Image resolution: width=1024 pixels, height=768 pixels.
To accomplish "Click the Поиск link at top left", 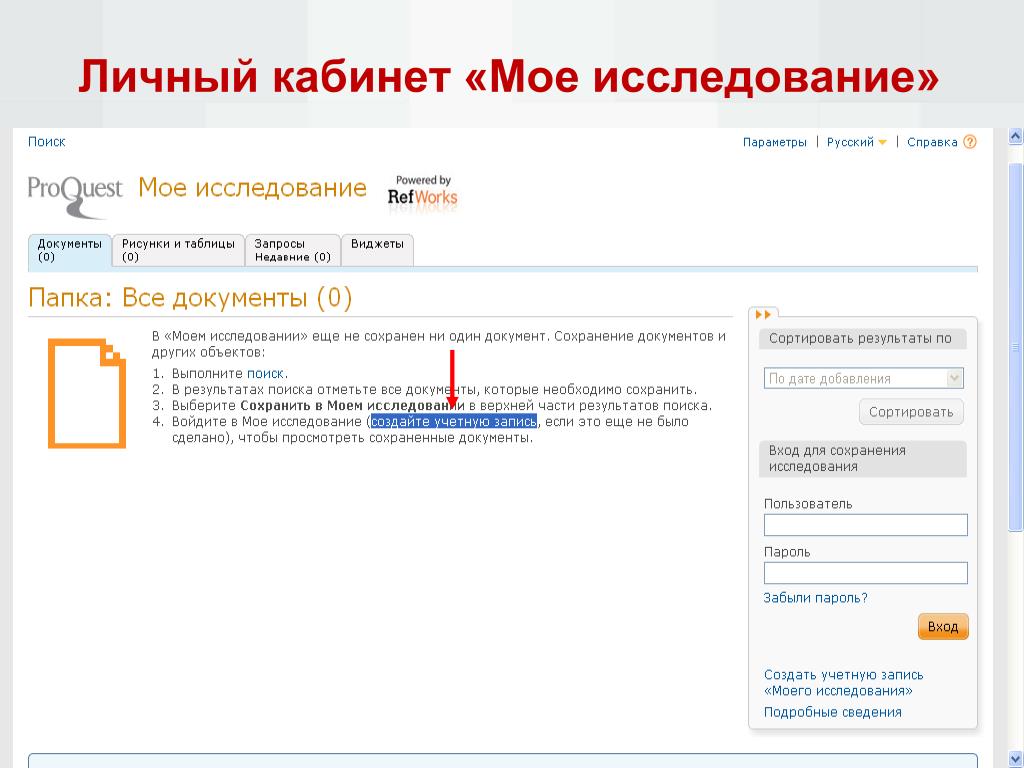I will [46, 142].
